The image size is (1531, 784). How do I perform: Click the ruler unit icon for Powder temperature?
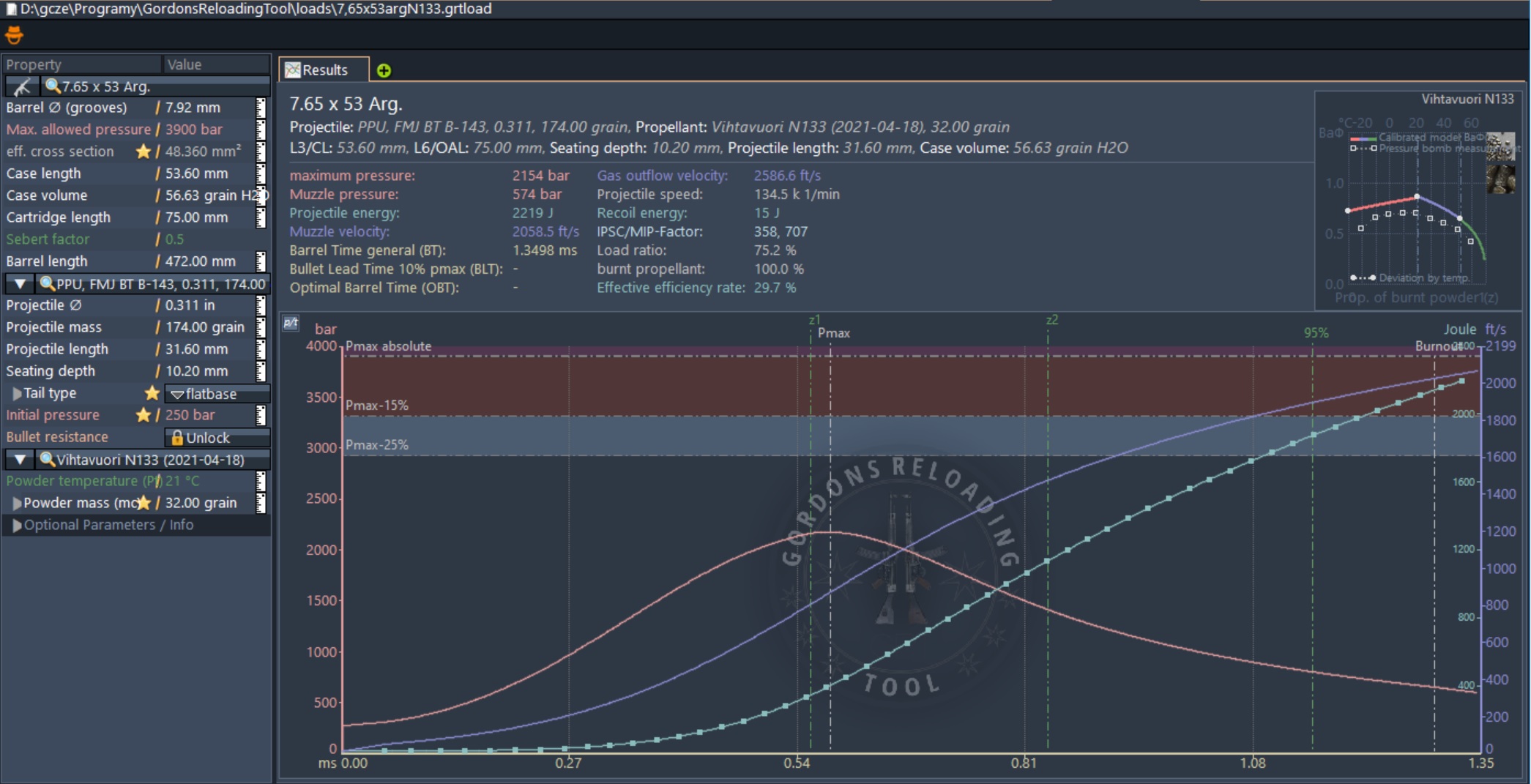pyautogui.click(x=261, y=481)
